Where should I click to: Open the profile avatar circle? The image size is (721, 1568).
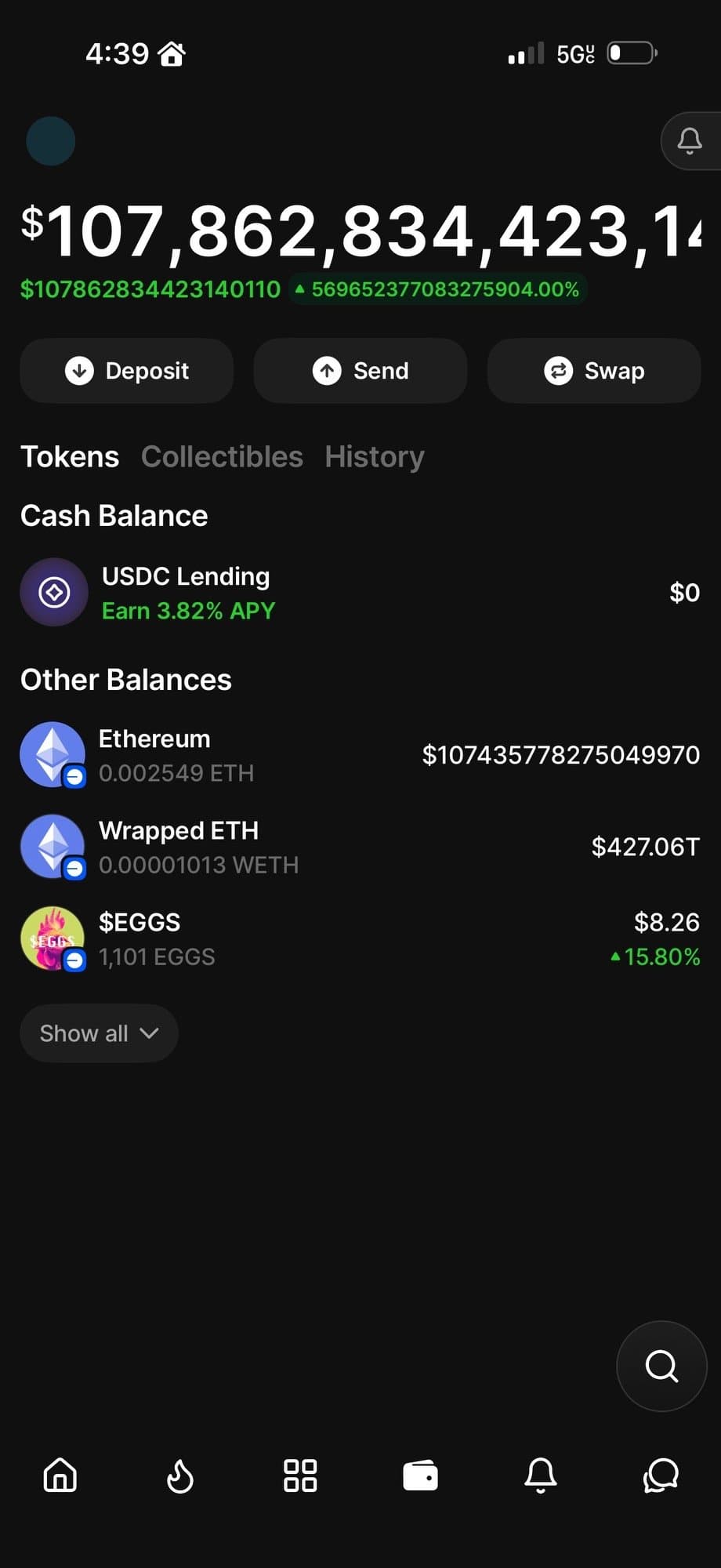(x=51, y=141)
